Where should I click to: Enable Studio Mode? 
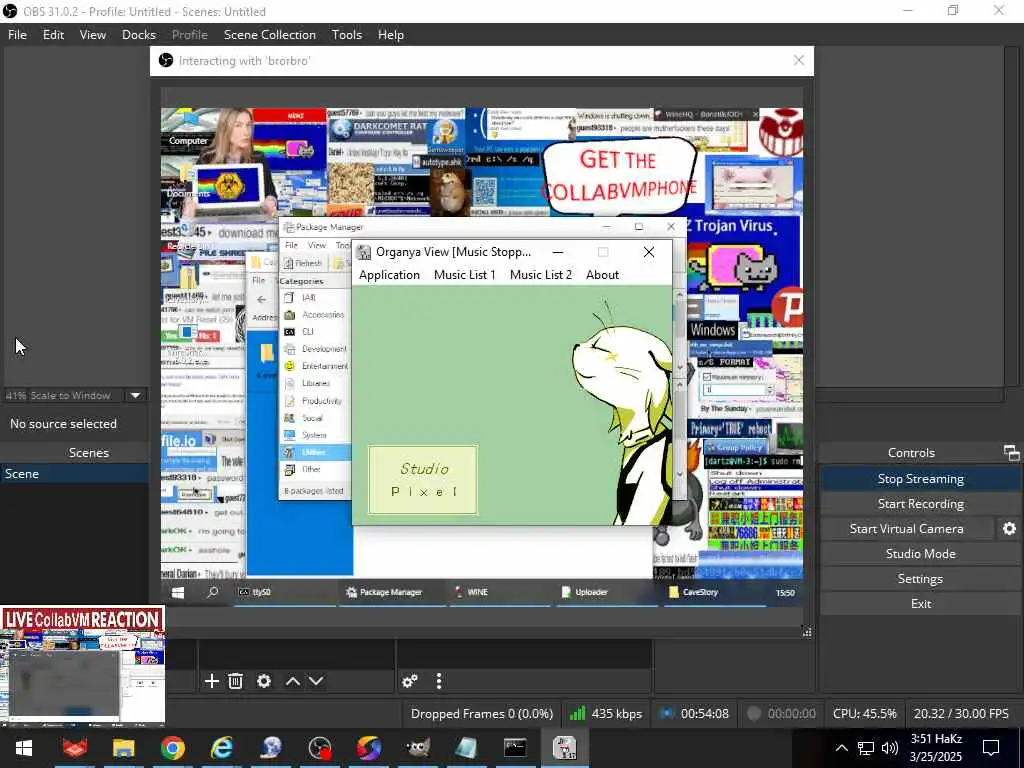pos(920,553)
